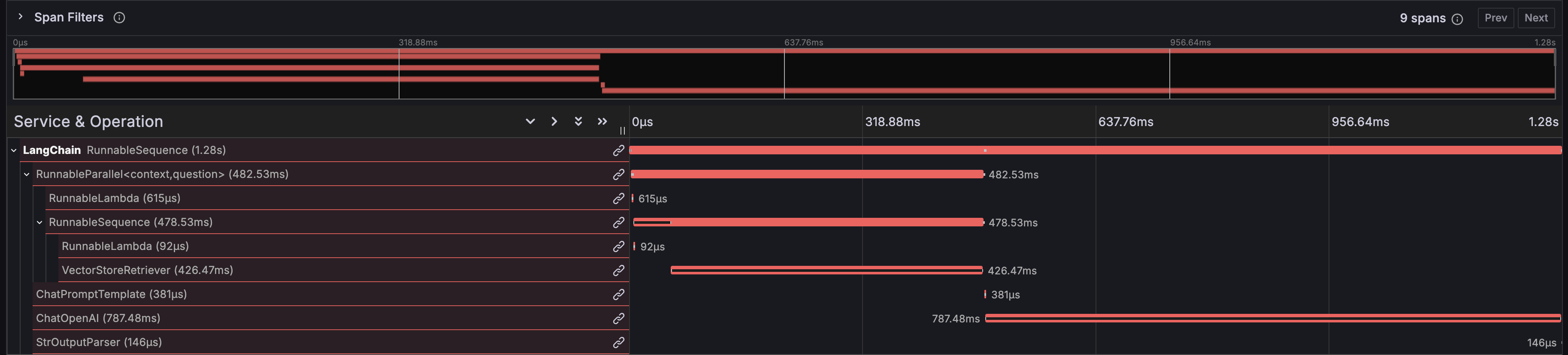Collapse the RunnableParallel span row
1568x355 pixels.
(x=27, y=174)
